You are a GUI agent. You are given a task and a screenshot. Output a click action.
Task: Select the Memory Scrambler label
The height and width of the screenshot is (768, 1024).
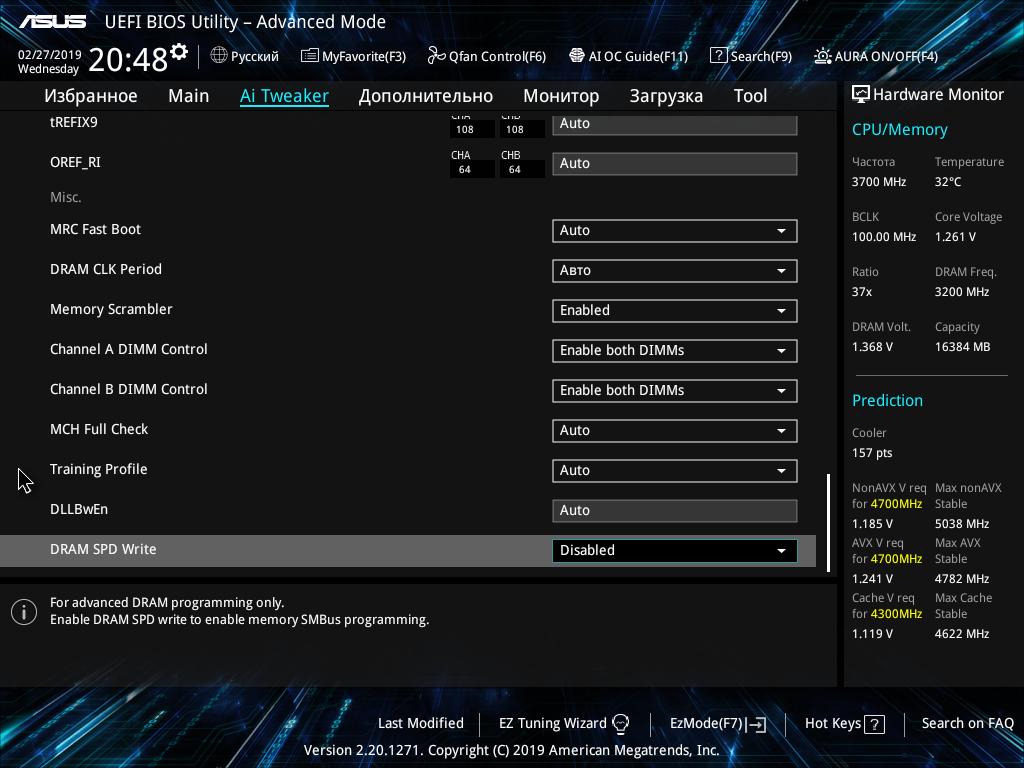[x=111, y=310]
